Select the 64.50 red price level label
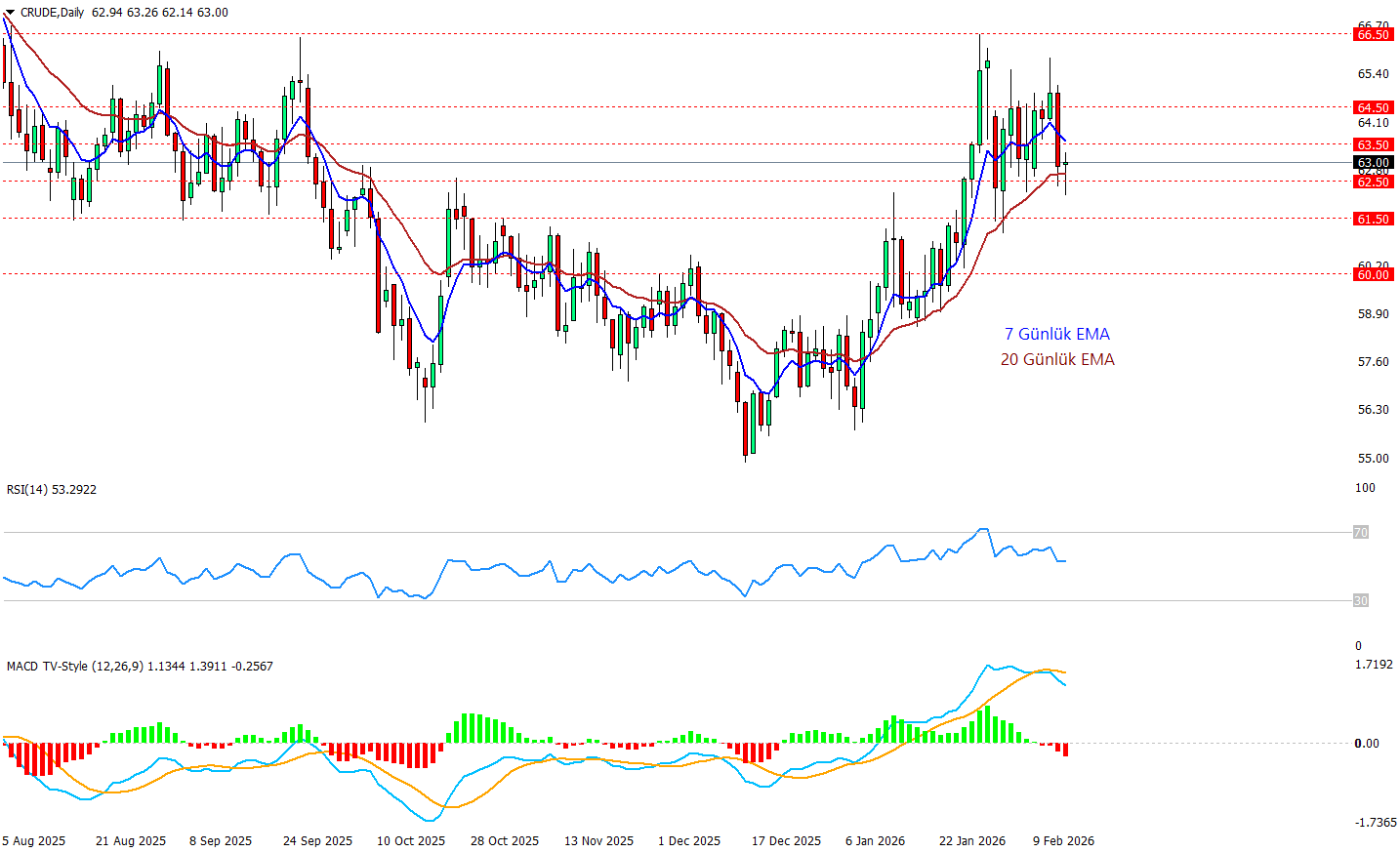The image size is (1400, 853). point(1373,107)
